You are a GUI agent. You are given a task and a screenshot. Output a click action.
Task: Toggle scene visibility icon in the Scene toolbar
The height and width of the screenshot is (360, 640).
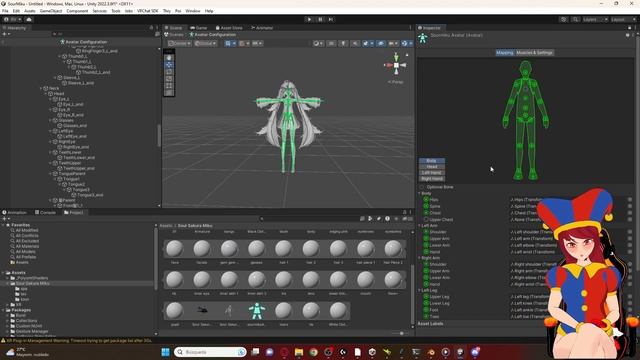[x=380, y=43]
